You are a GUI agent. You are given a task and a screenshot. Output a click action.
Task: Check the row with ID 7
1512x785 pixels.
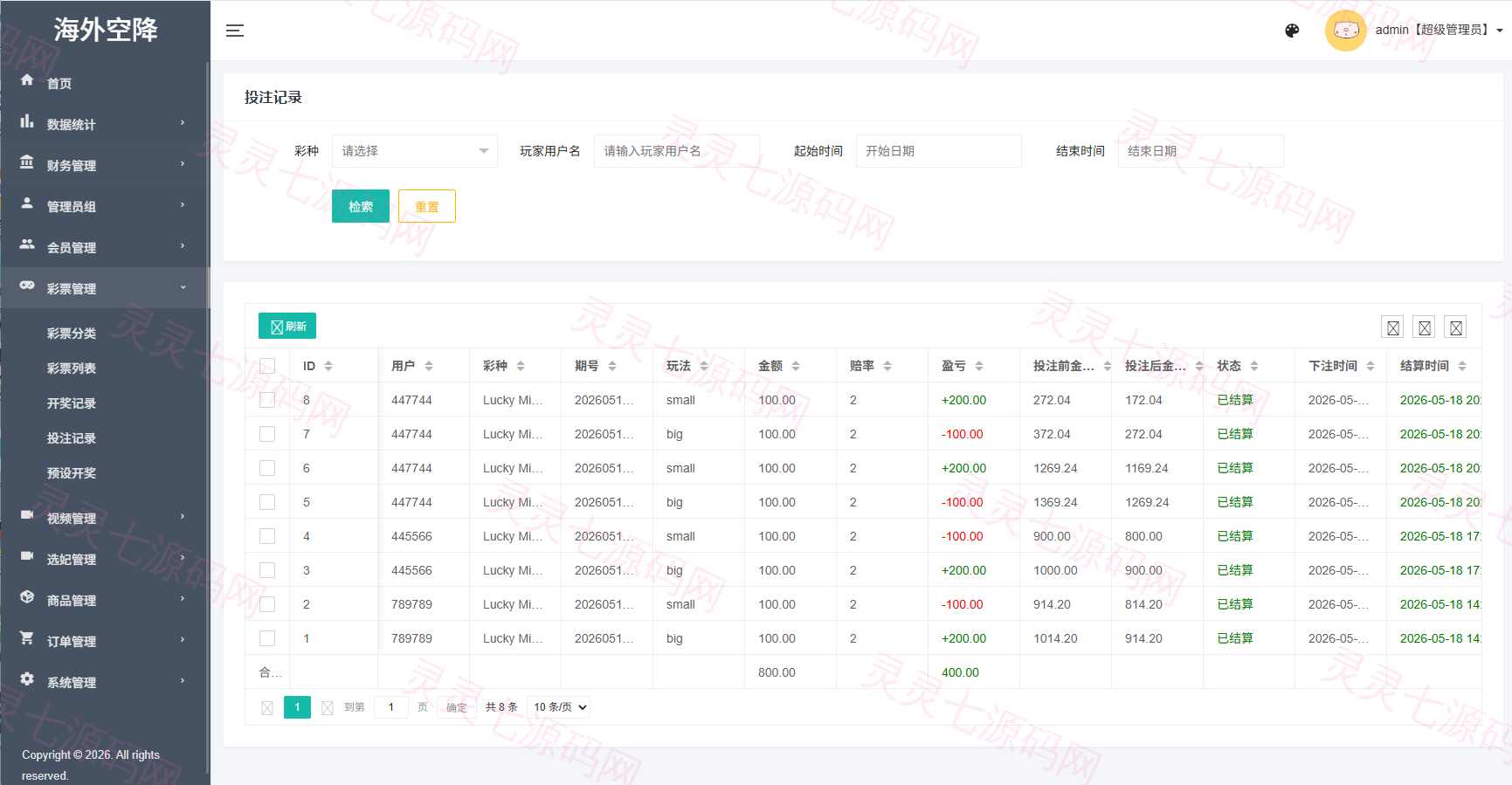click(267, 434)
